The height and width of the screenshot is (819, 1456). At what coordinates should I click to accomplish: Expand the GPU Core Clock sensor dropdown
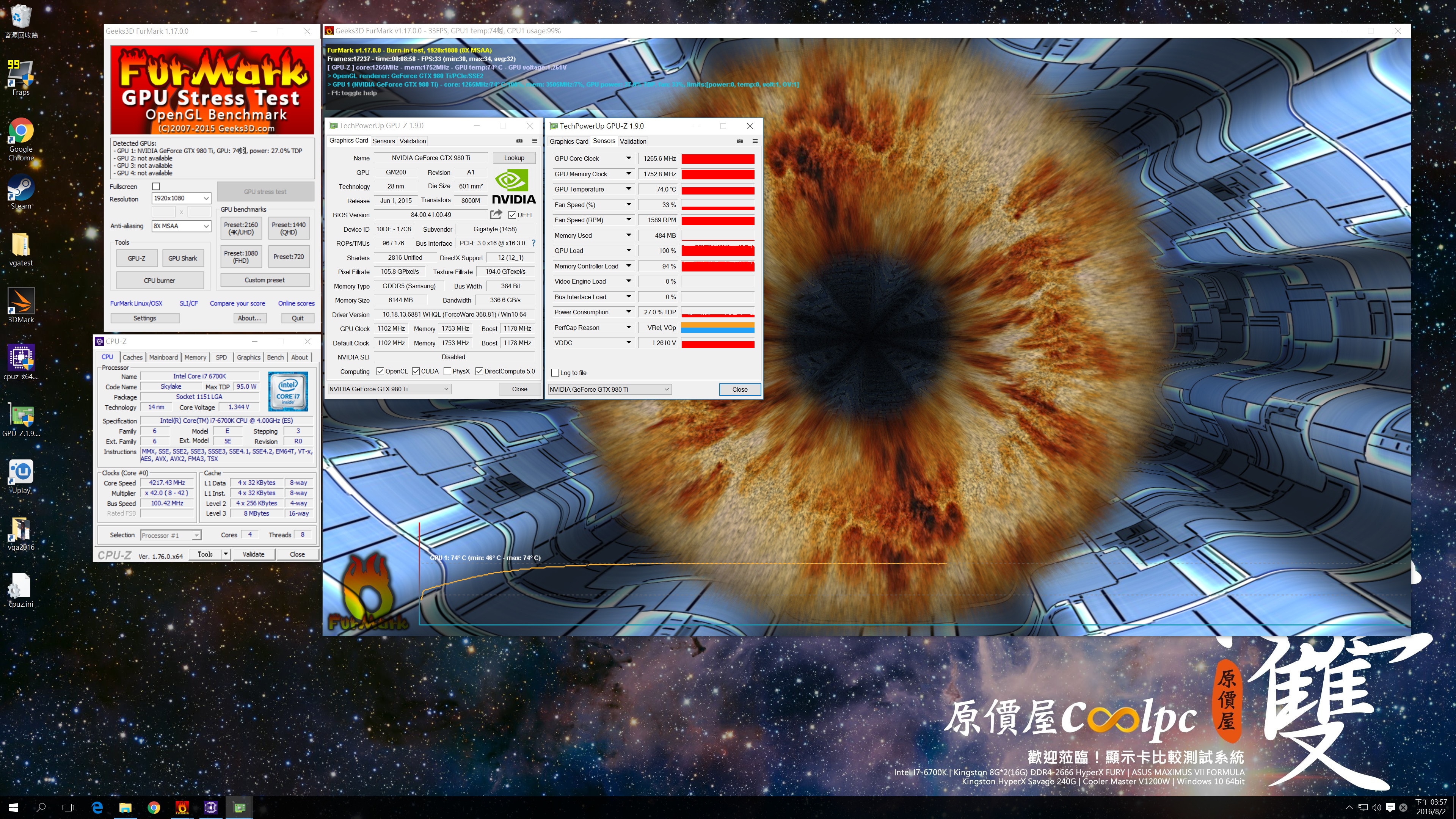[x=628, y=158]
